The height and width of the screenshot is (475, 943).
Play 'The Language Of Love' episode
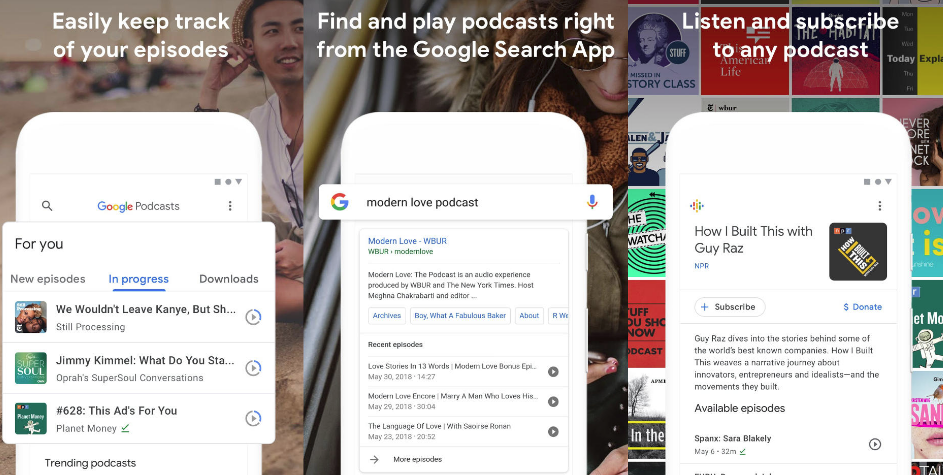tap(553, 431)
